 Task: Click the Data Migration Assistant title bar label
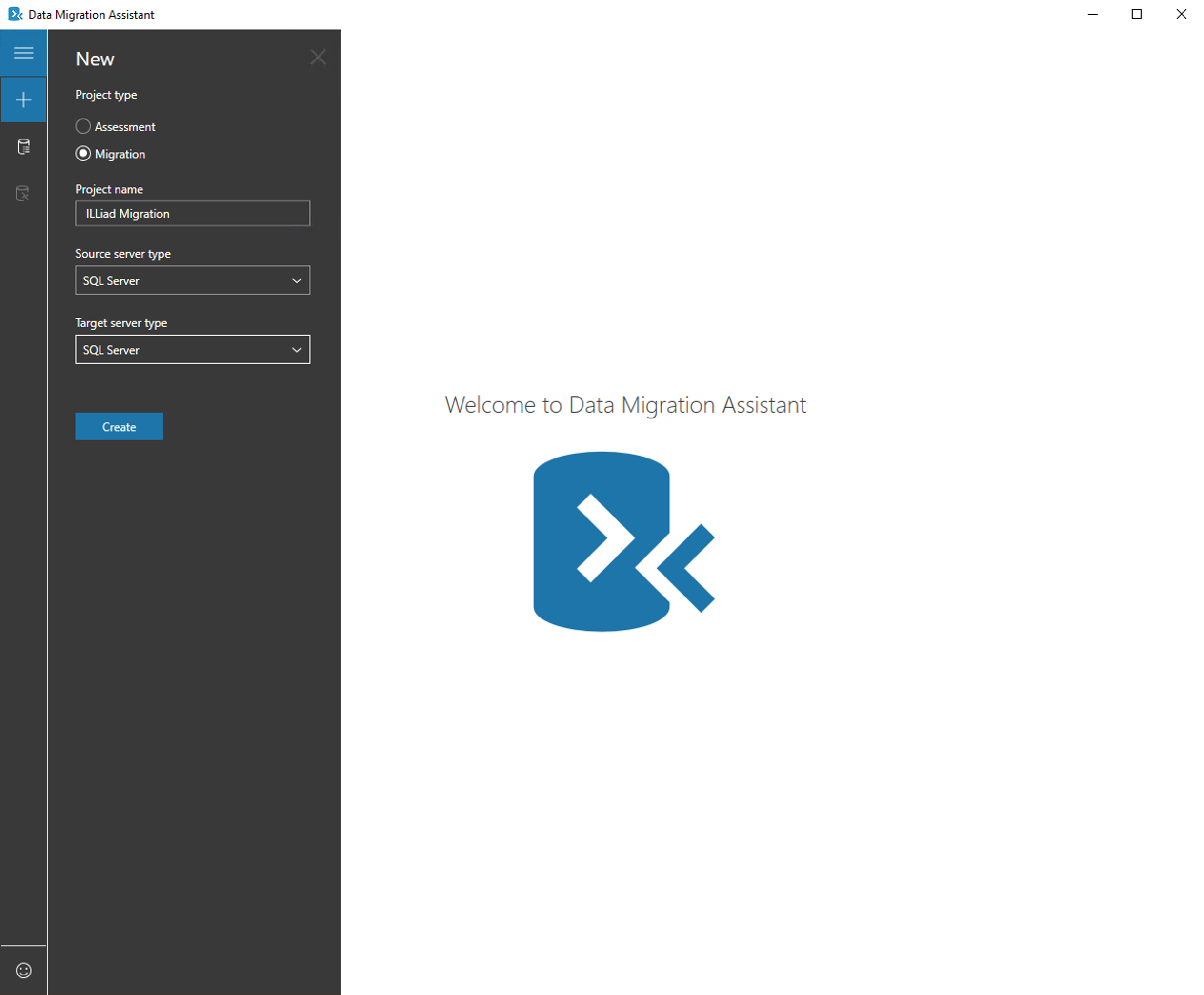(92, 14)
